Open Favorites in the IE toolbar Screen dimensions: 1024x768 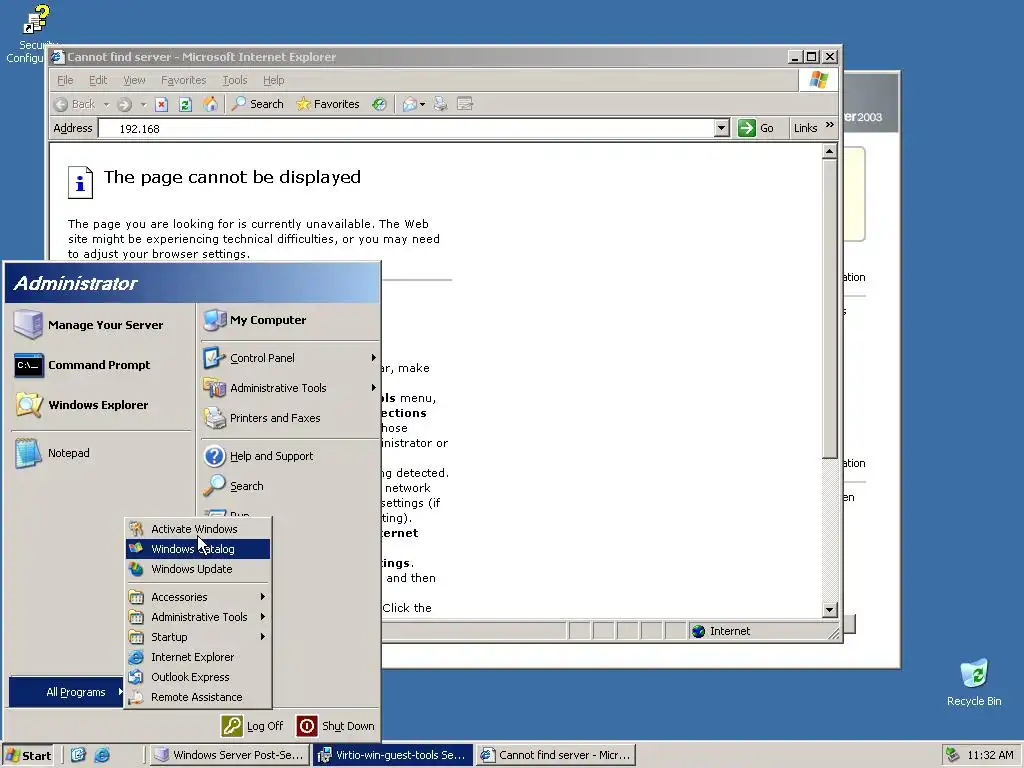[328, 104]
